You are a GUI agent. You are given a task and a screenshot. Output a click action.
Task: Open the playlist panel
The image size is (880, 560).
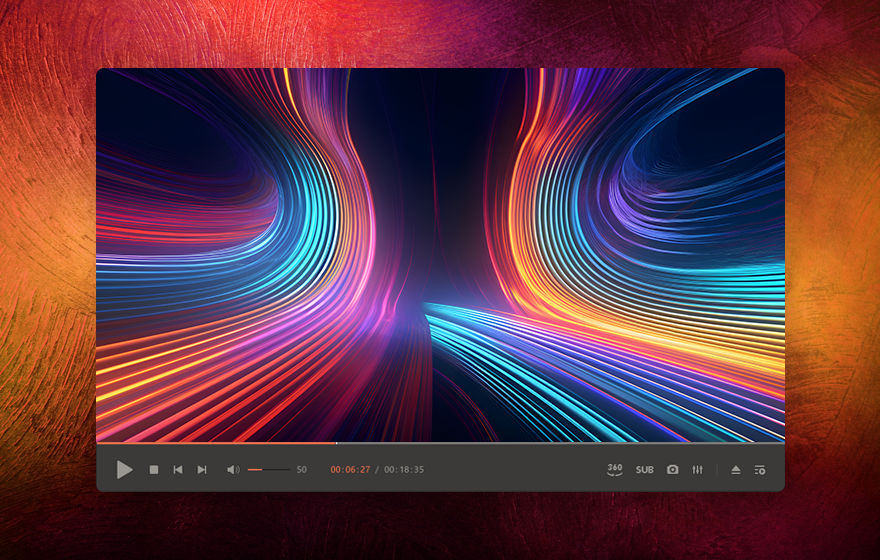tap(760, 470)
